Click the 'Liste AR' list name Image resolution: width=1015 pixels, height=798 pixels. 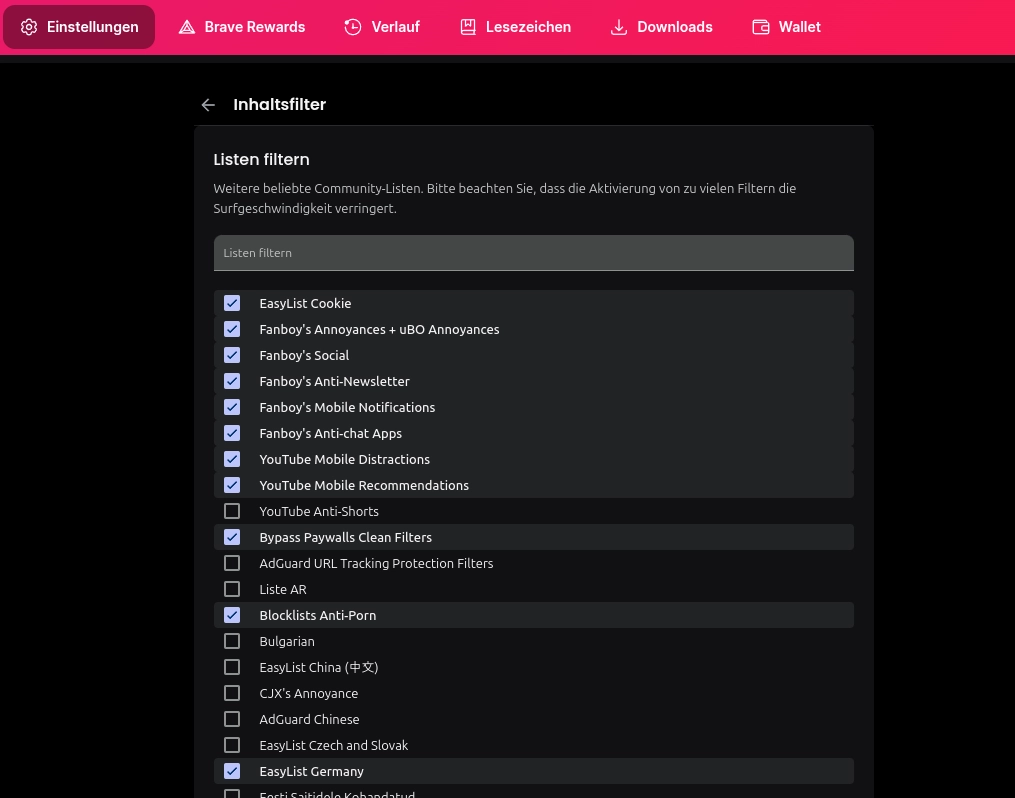click(283, 590)
